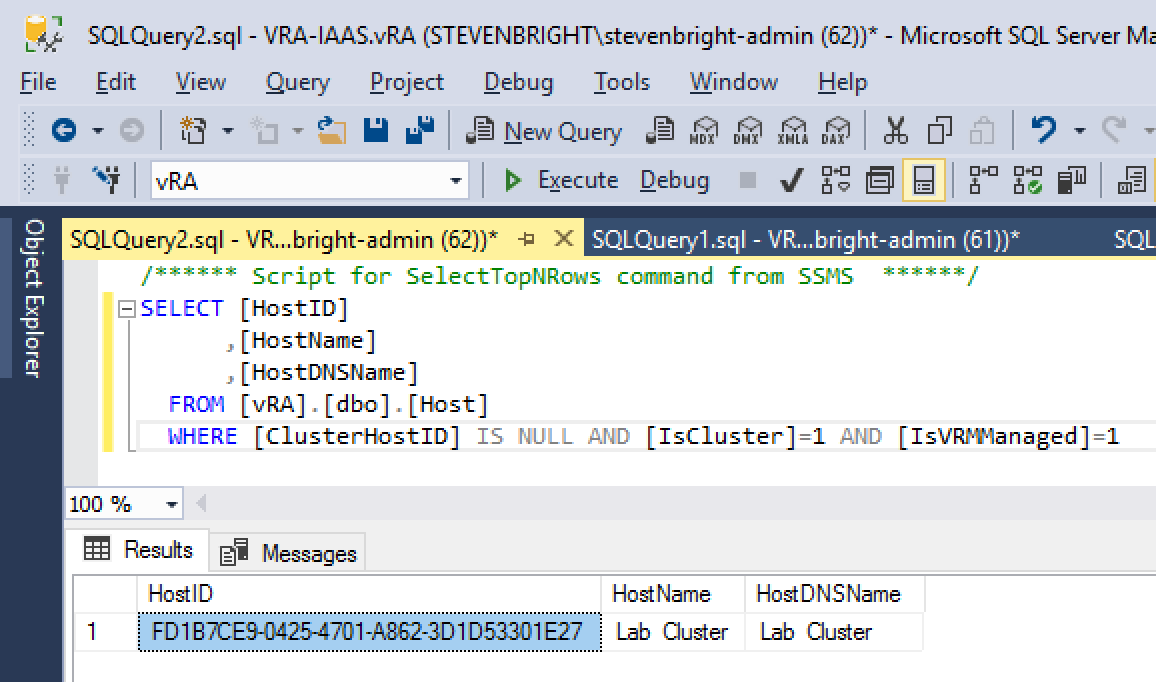Click the Cut scissors icon
The width and height of the screenshot is (1156, 682).
point(896,130)
